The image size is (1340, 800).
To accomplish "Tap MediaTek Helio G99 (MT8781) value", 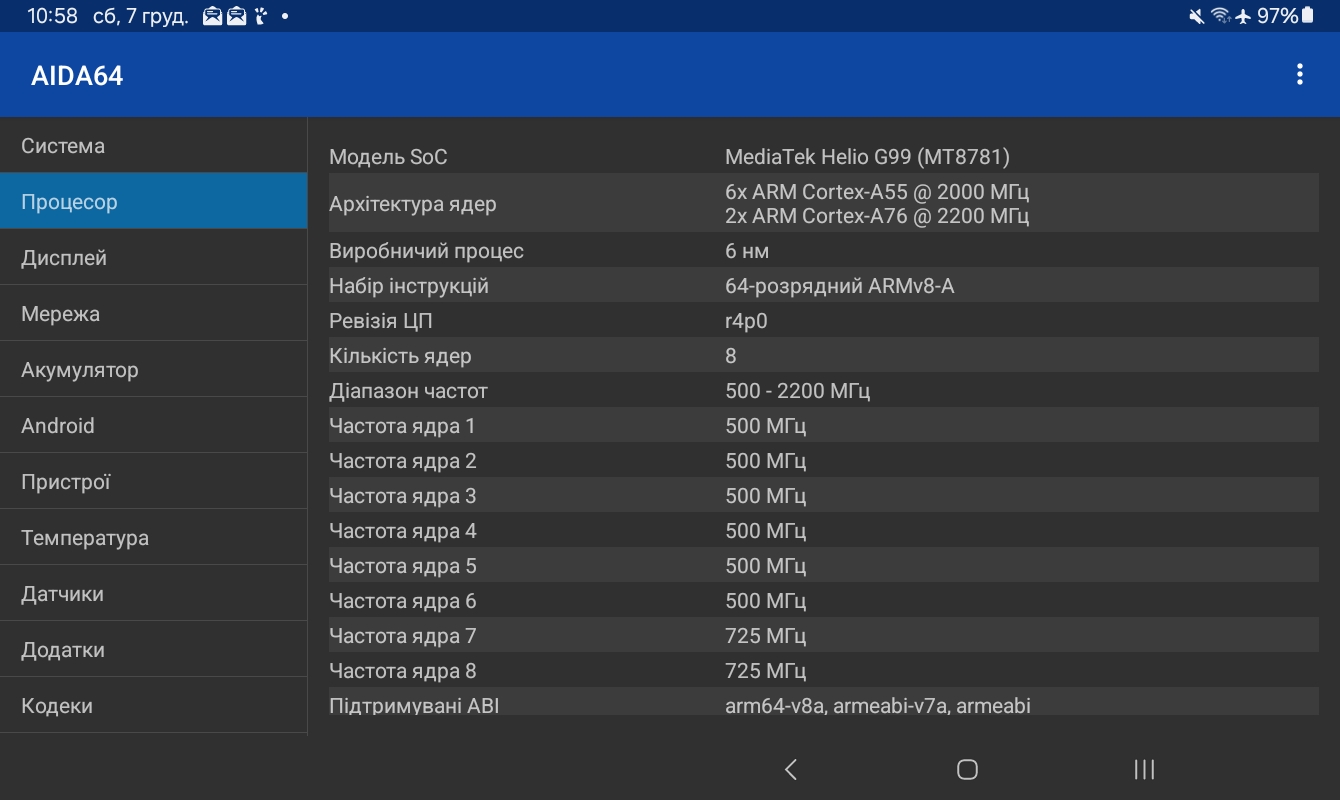I will click(867, 157).
